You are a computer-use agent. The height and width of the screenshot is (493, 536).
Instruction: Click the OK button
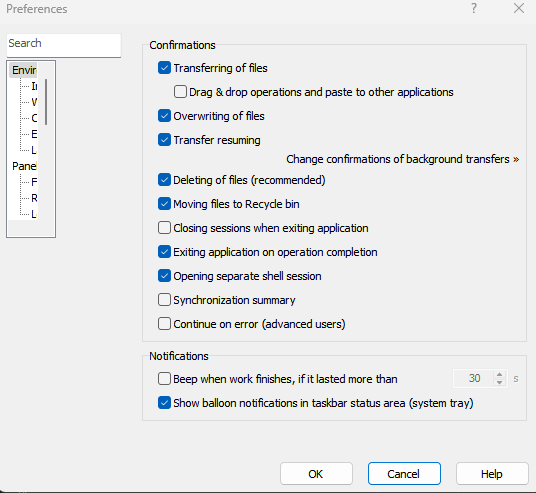click(x=316, y=474)
